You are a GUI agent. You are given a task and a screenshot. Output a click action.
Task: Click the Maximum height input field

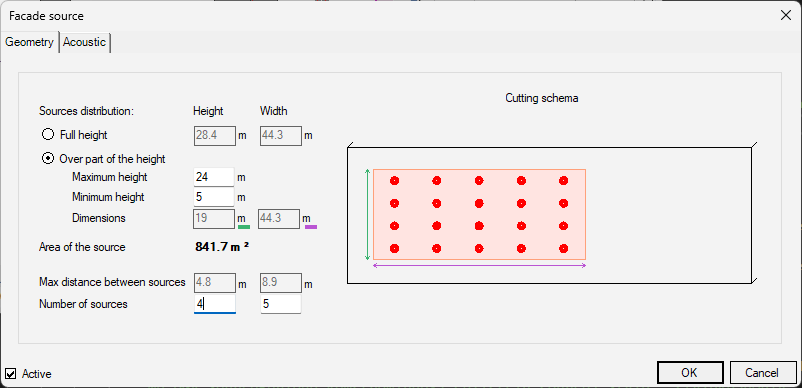[214, 177]
